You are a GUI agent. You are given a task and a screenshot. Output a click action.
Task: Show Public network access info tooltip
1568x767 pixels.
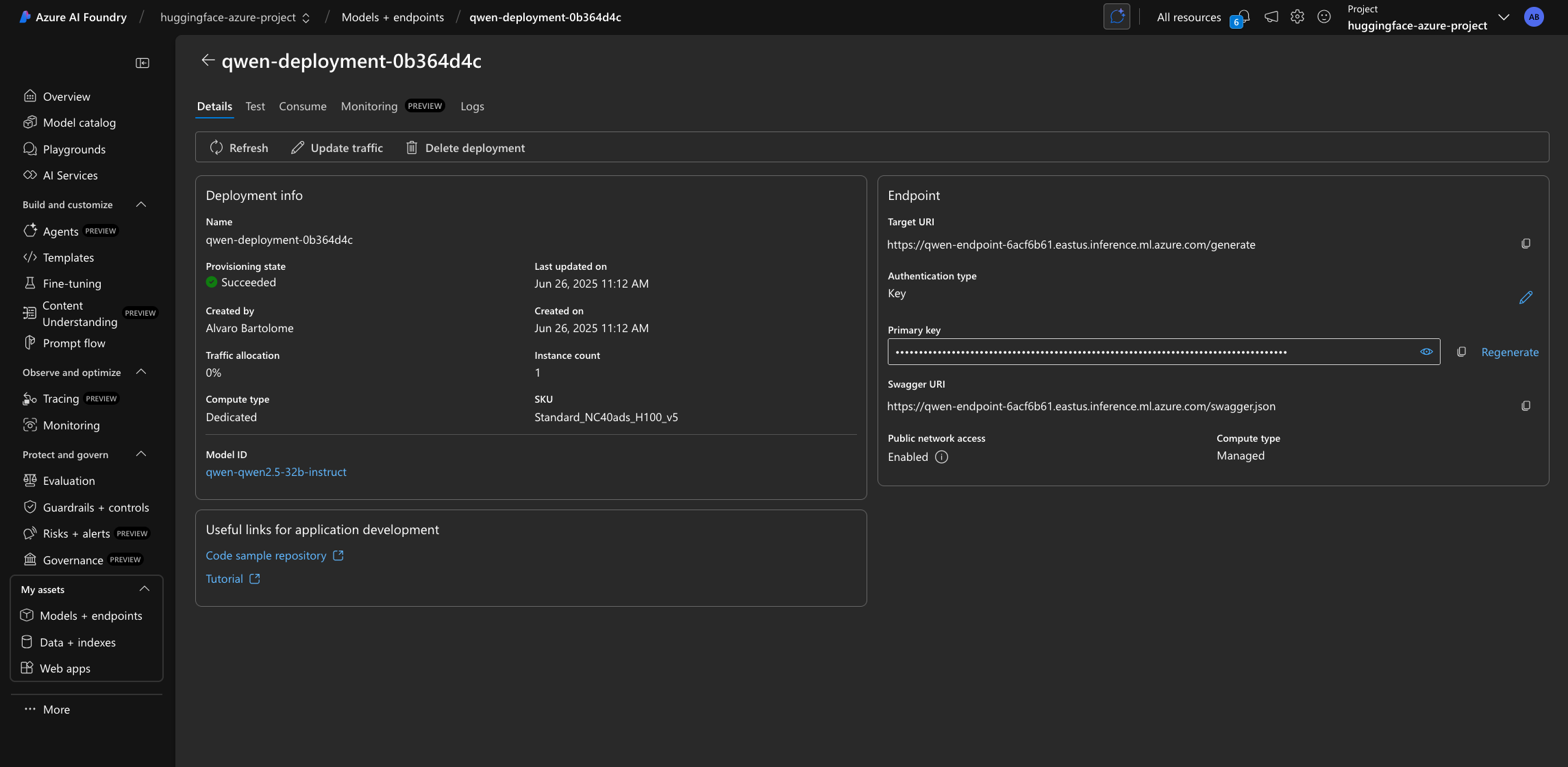point(941,457)
